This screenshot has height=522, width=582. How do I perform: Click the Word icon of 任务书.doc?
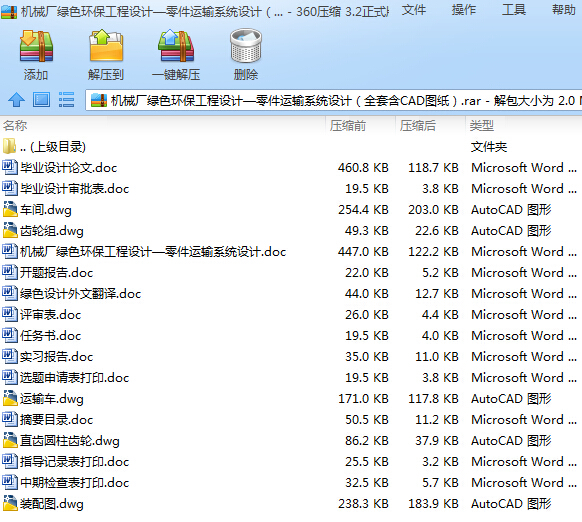[x=10, y=335]
